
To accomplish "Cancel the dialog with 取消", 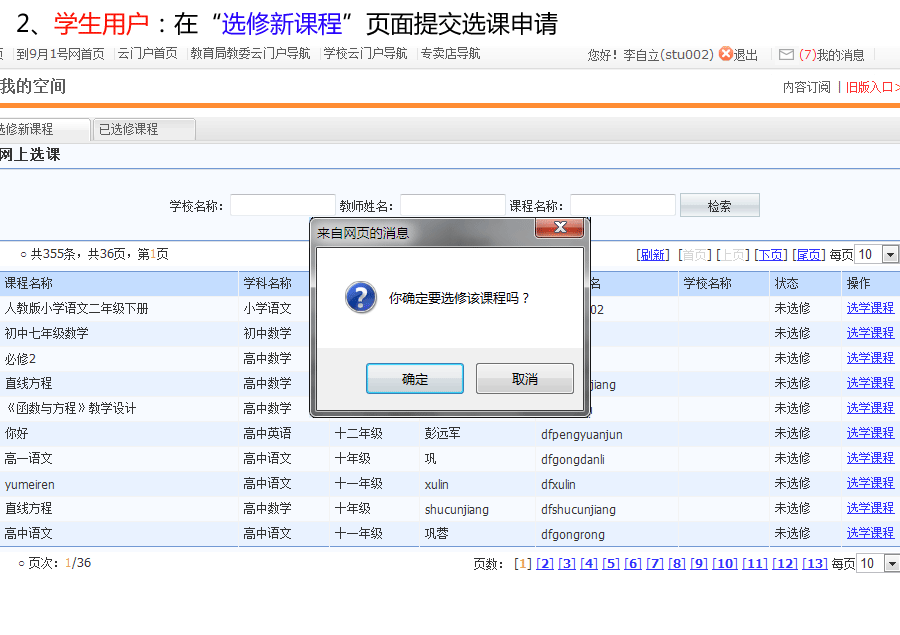I will click(x=525, y=379).
